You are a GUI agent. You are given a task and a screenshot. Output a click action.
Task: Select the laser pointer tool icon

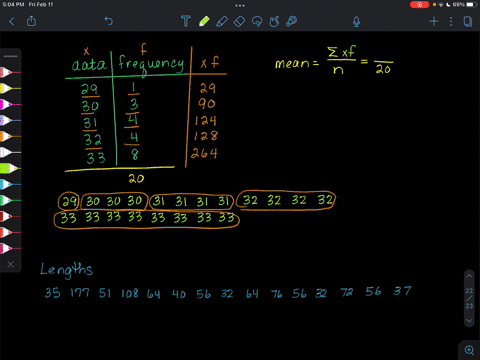[291, 21]
